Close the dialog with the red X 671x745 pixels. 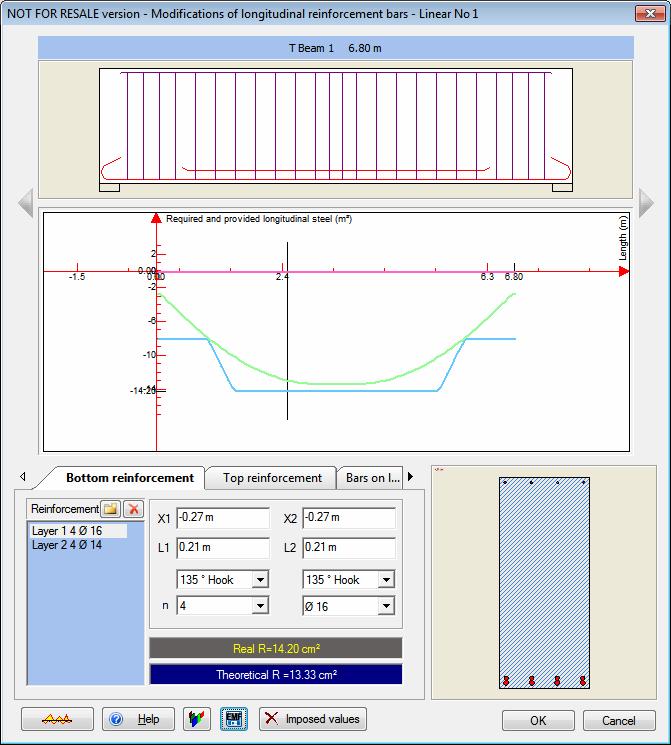[650, 13]
